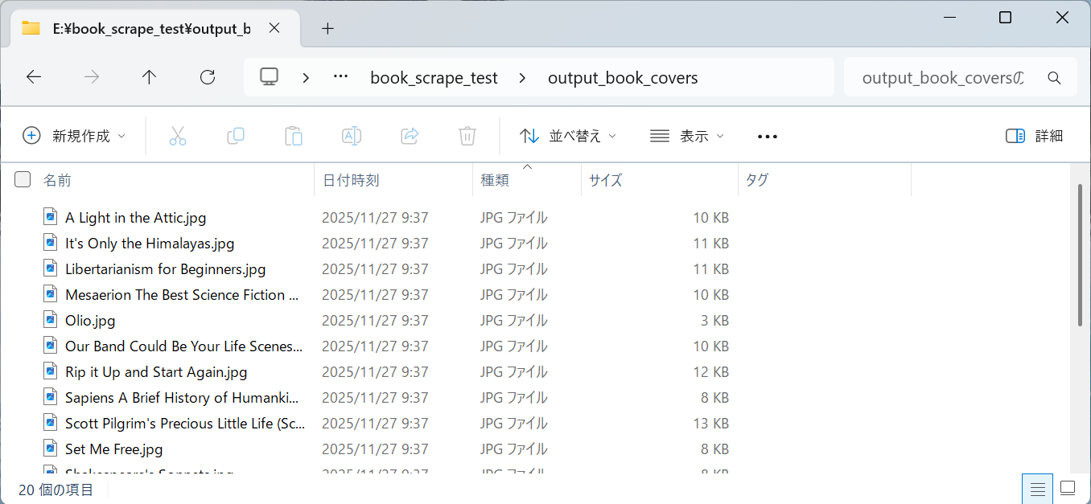
Task: Click the date of A Light in the Attic.jpg
Action: [x=375, y=218]
